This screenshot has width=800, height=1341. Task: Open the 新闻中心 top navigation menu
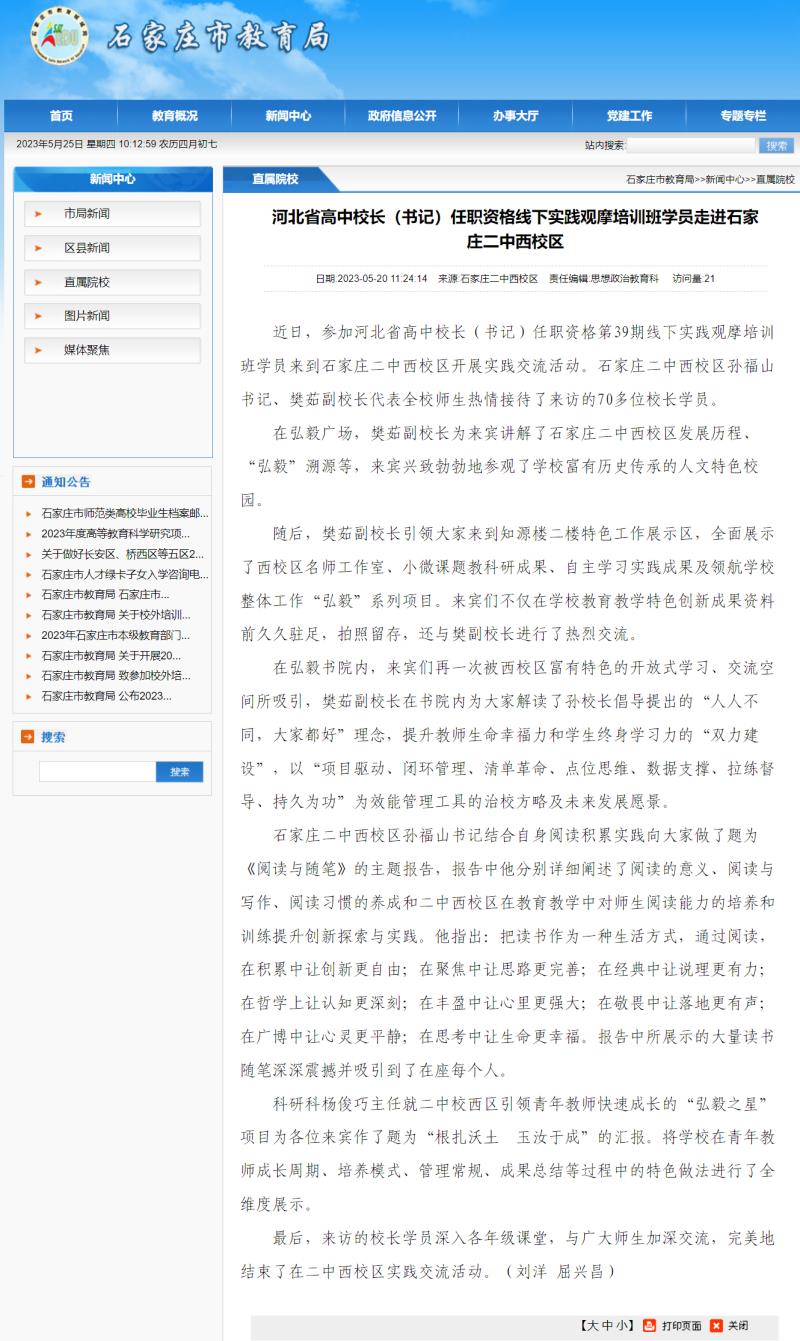point(288,116)
